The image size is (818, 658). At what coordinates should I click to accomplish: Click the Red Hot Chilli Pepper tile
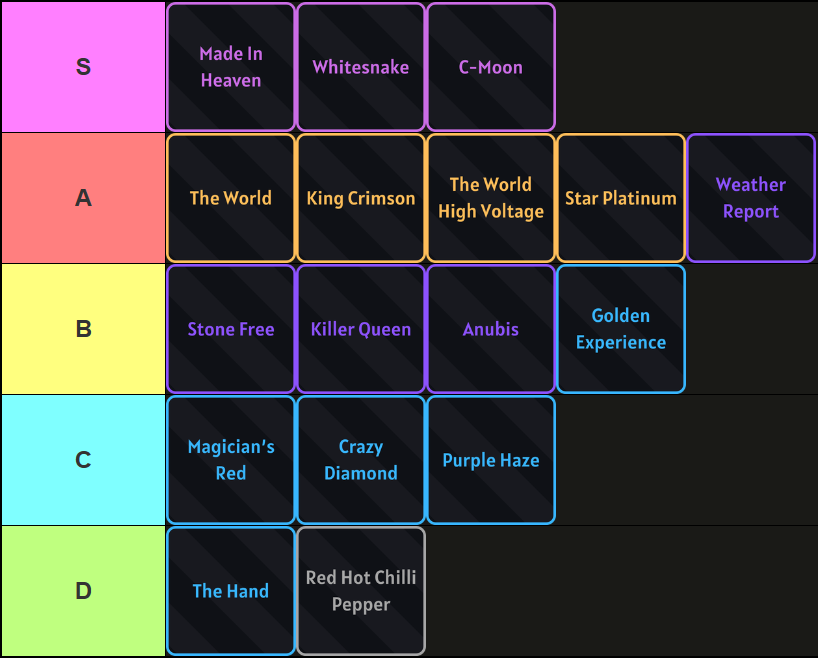click(361, 591)
